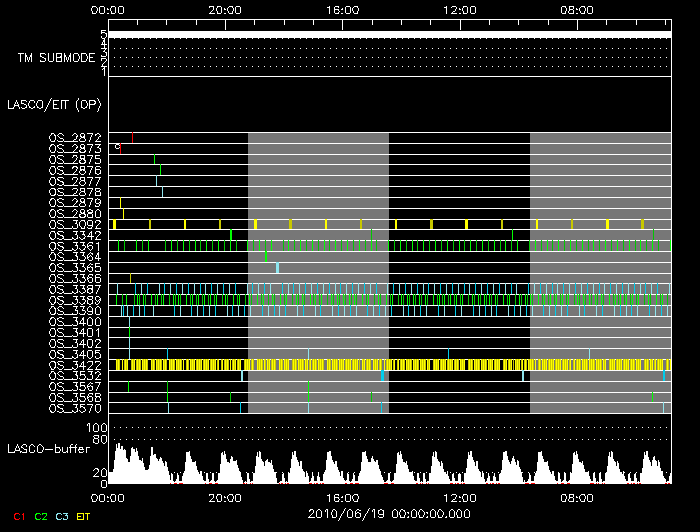Screen dimensions: 700x532
Task: Select the OS_3570 row label
Action: (x=75, y=408)
